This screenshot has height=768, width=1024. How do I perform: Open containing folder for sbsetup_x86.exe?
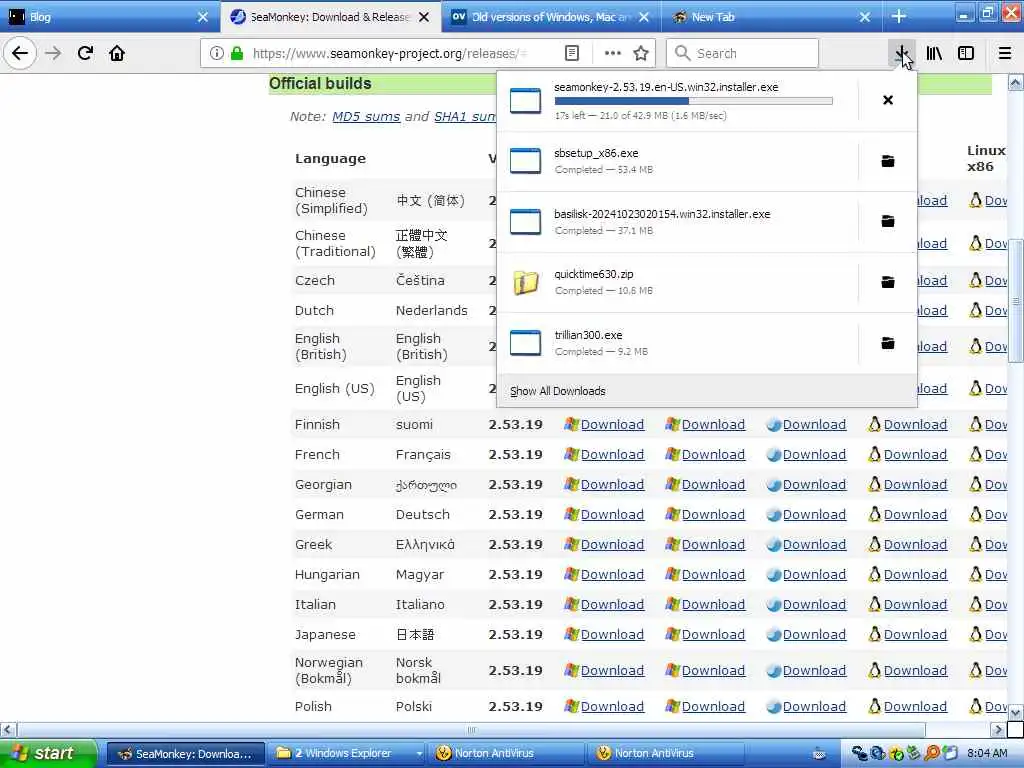tap(888, 161)
